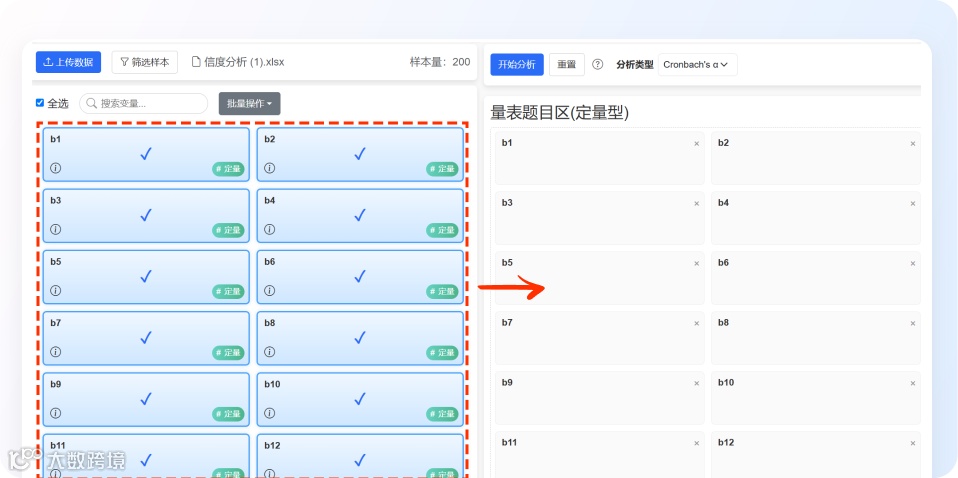
Task: Remove b11 from the scale item area
Action: [x=697, y=444]
